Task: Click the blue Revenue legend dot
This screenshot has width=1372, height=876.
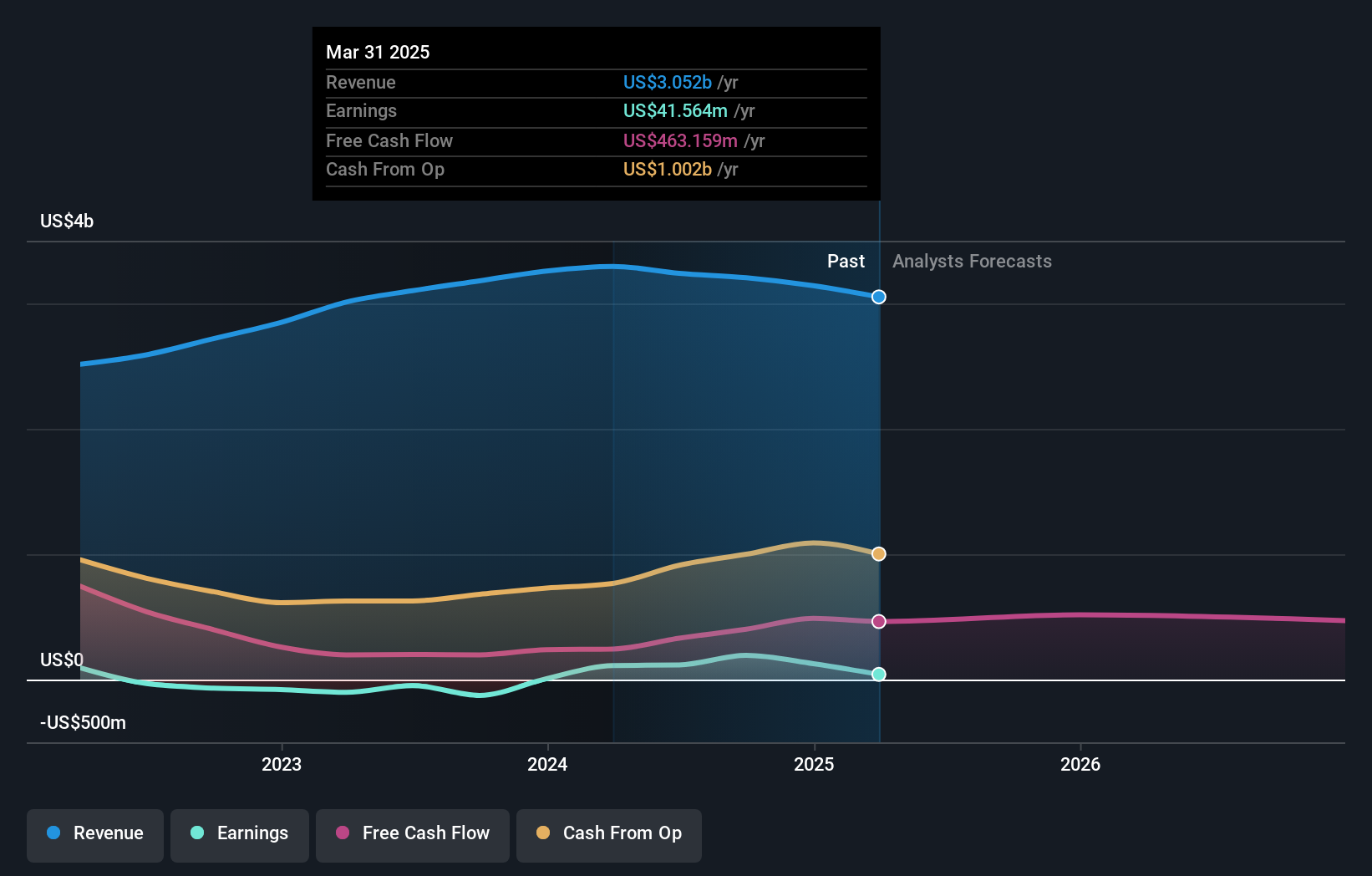Action: pos(52,833)
